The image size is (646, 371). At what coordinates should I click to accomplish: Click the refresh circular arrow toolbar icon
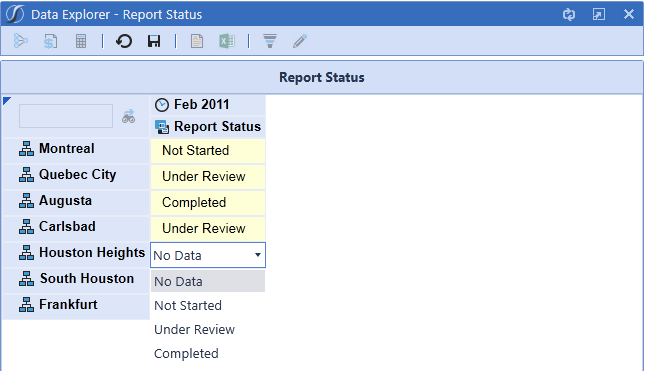[124, 41]
